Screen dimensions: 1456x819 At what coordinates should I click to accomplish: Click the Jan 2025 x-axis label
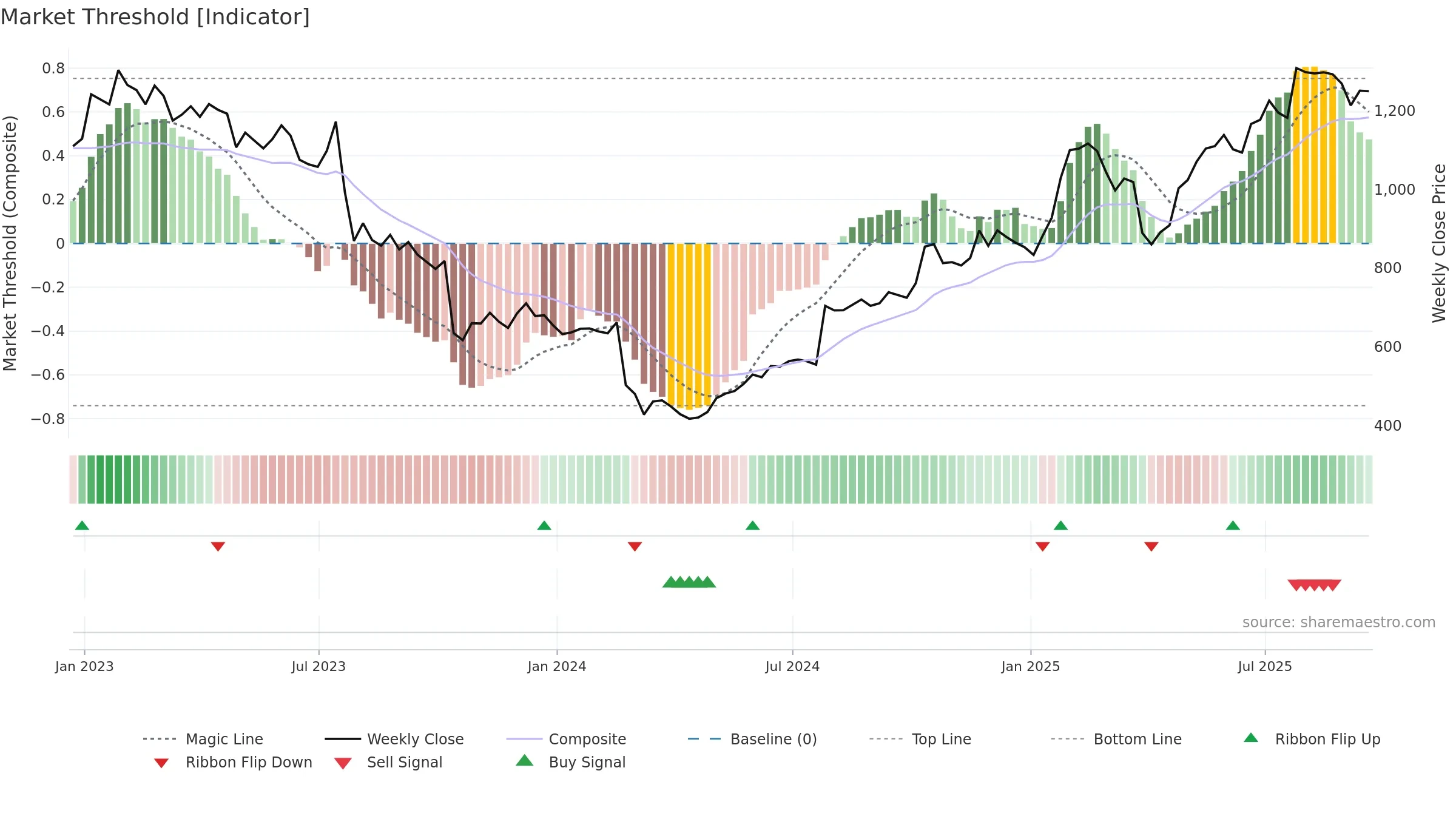click(x=1031, y=666)
